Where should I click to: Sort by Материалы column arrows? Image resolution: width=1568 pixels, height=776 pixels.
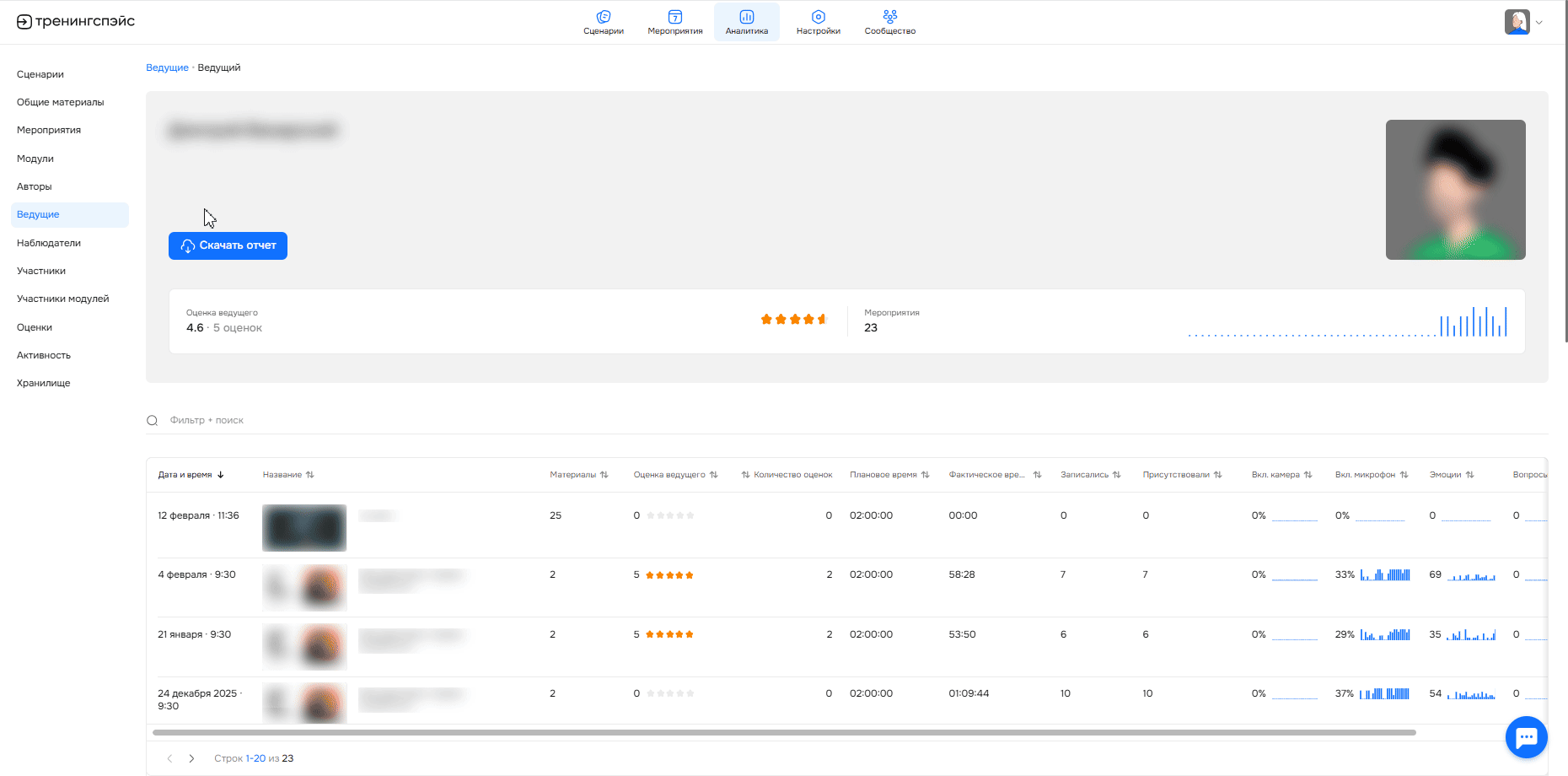tap(604, 475)
